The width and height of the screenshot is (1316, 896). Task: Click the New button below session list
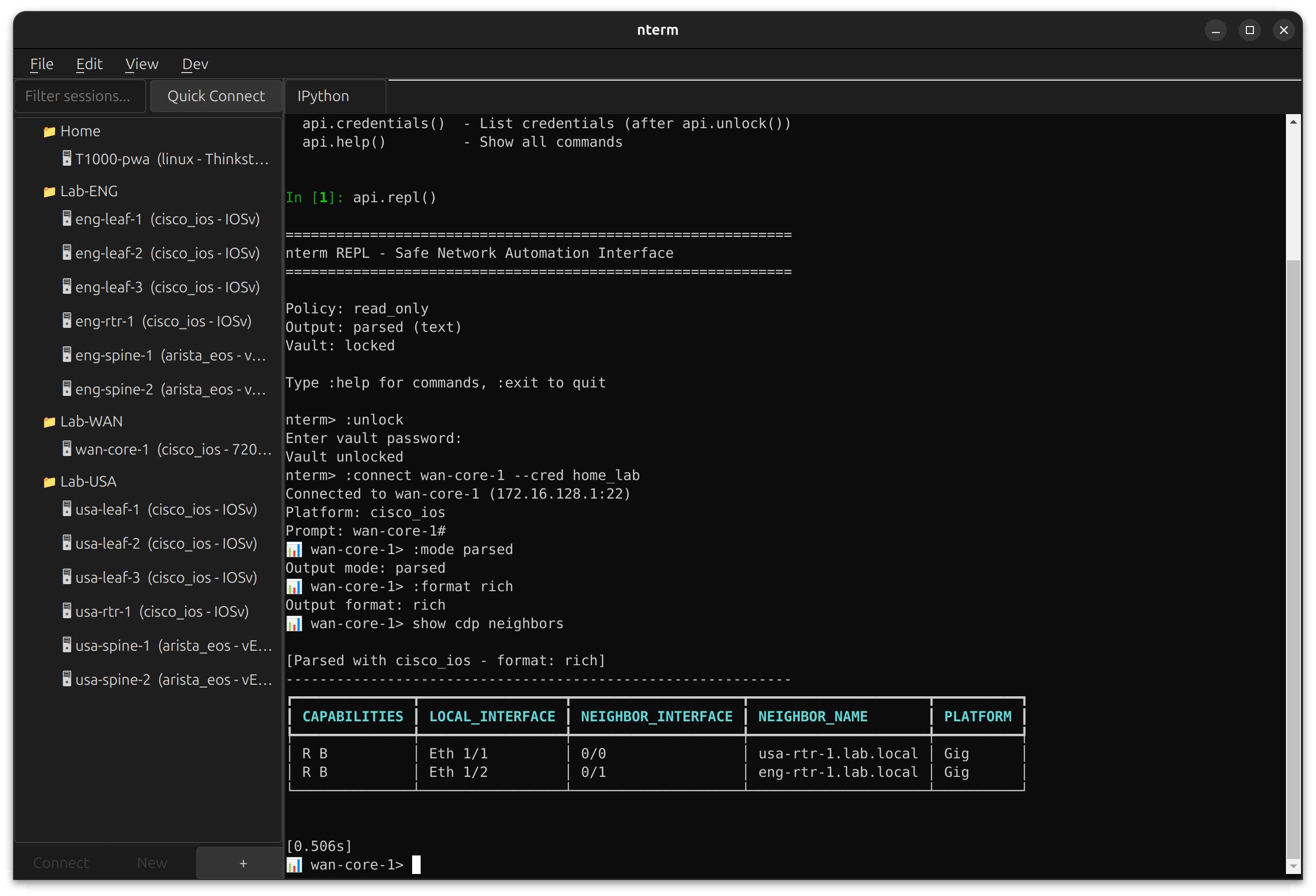(x=152, y=862)
